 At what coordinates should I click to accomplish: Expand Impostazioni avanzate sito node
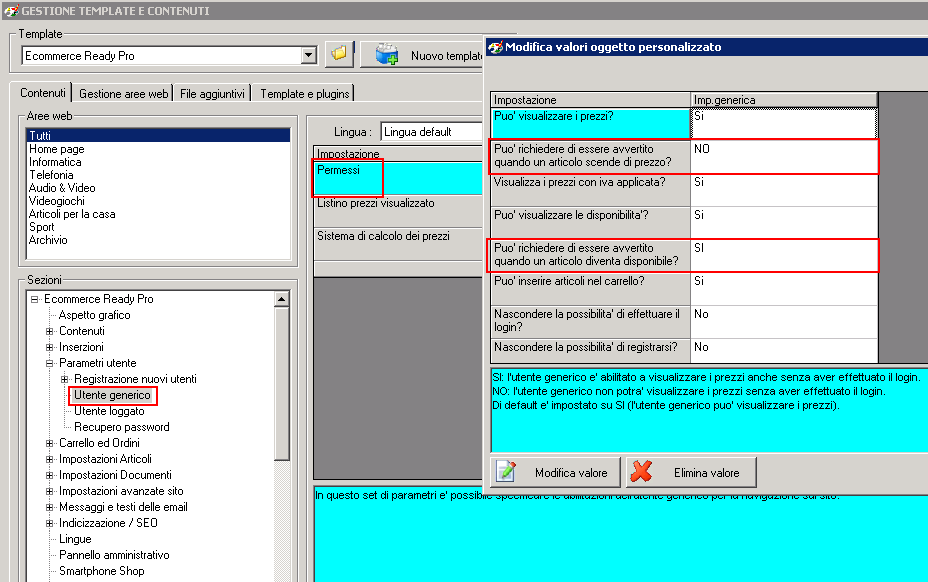pos(50,491)
